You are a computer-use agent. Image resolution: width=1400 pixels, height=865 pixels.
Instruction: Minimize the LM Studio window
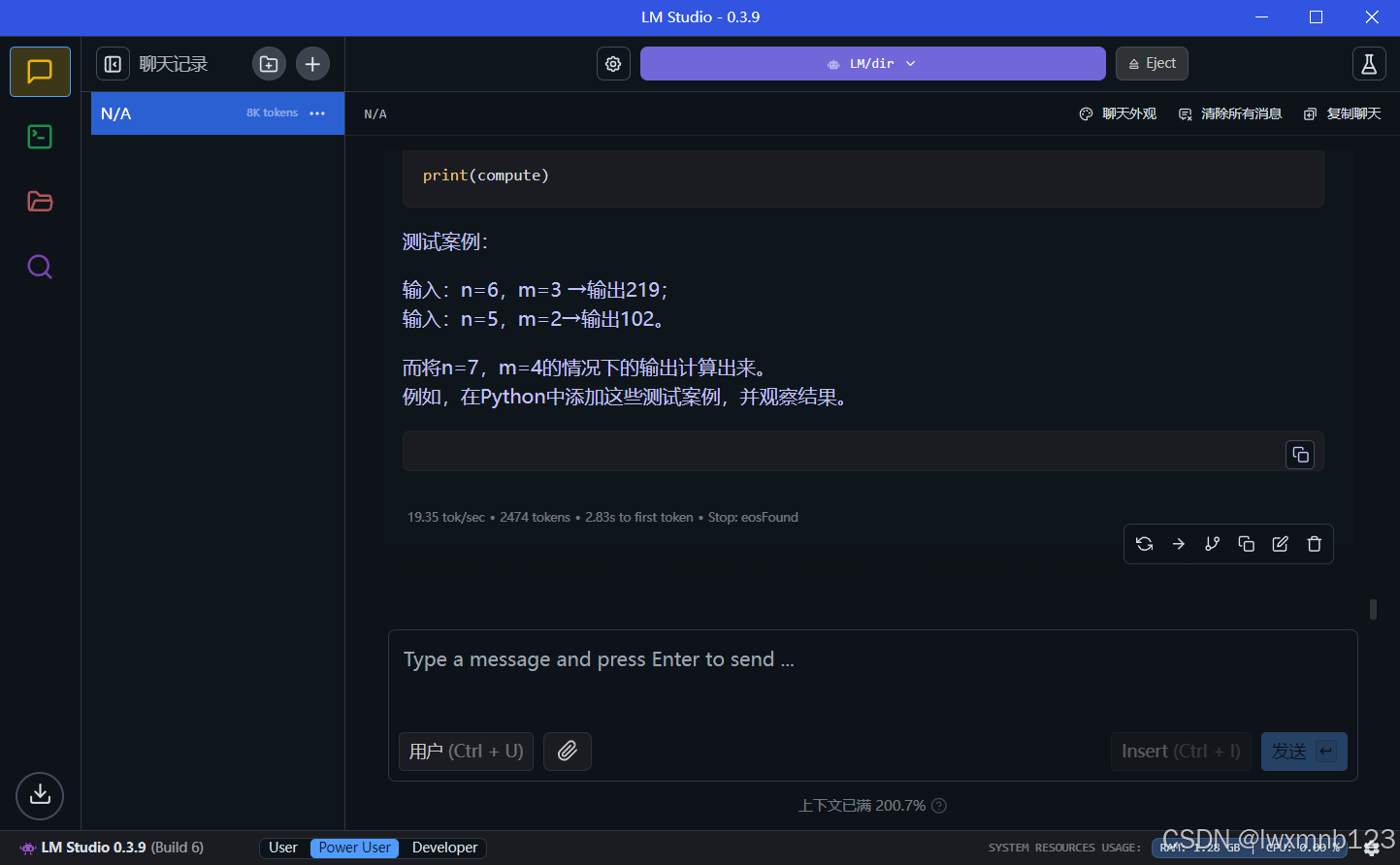coord(1261,17)
